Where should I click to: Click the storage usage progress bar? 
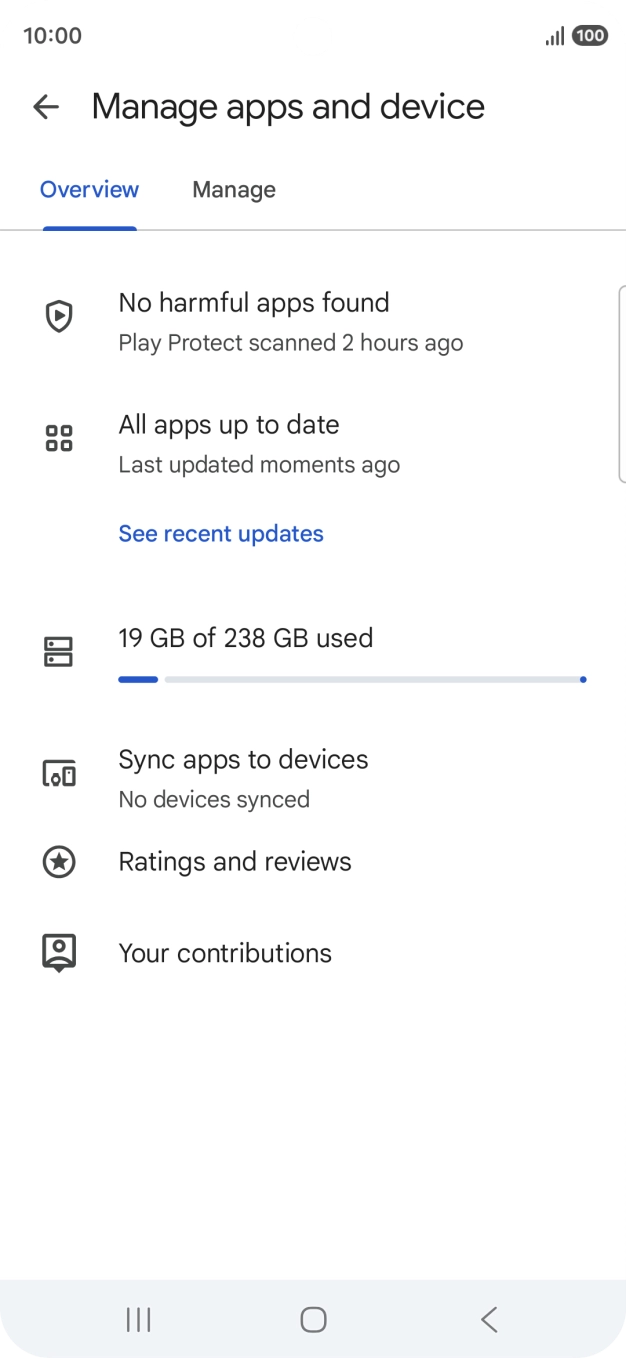pyautogui.click(x=352, y=680)
